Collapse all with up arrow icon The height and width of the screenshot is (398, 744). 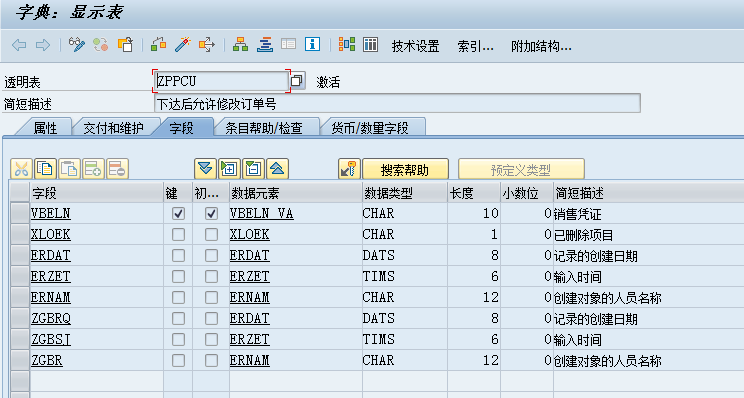(278, 169)
